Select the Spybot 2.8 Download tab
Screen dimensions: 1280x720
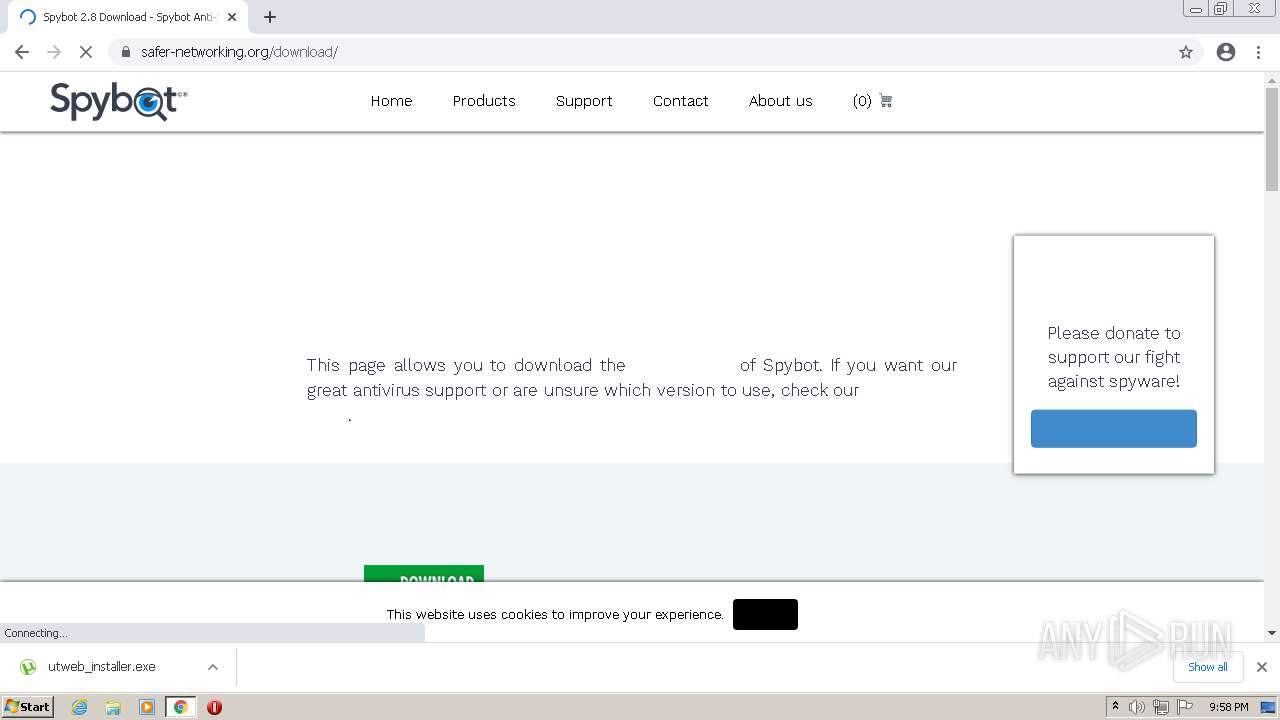(128, 17)
